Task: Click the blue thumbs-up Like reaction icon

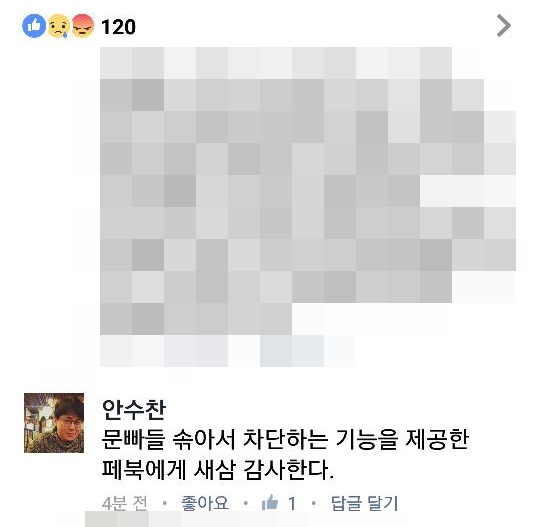Action: 34,25
